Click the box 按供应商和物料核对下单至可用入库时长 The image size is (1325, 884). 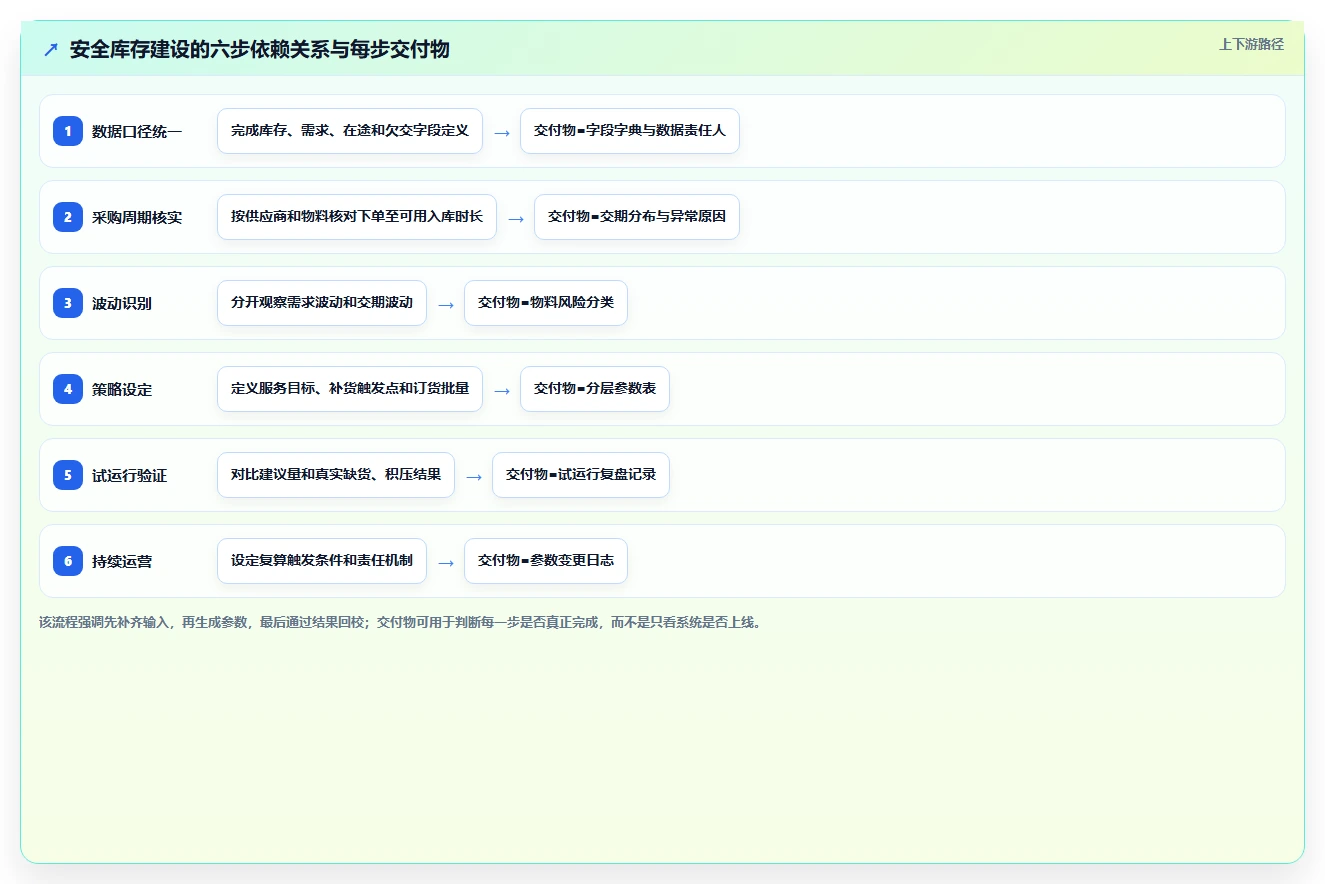tap(357, 217)
